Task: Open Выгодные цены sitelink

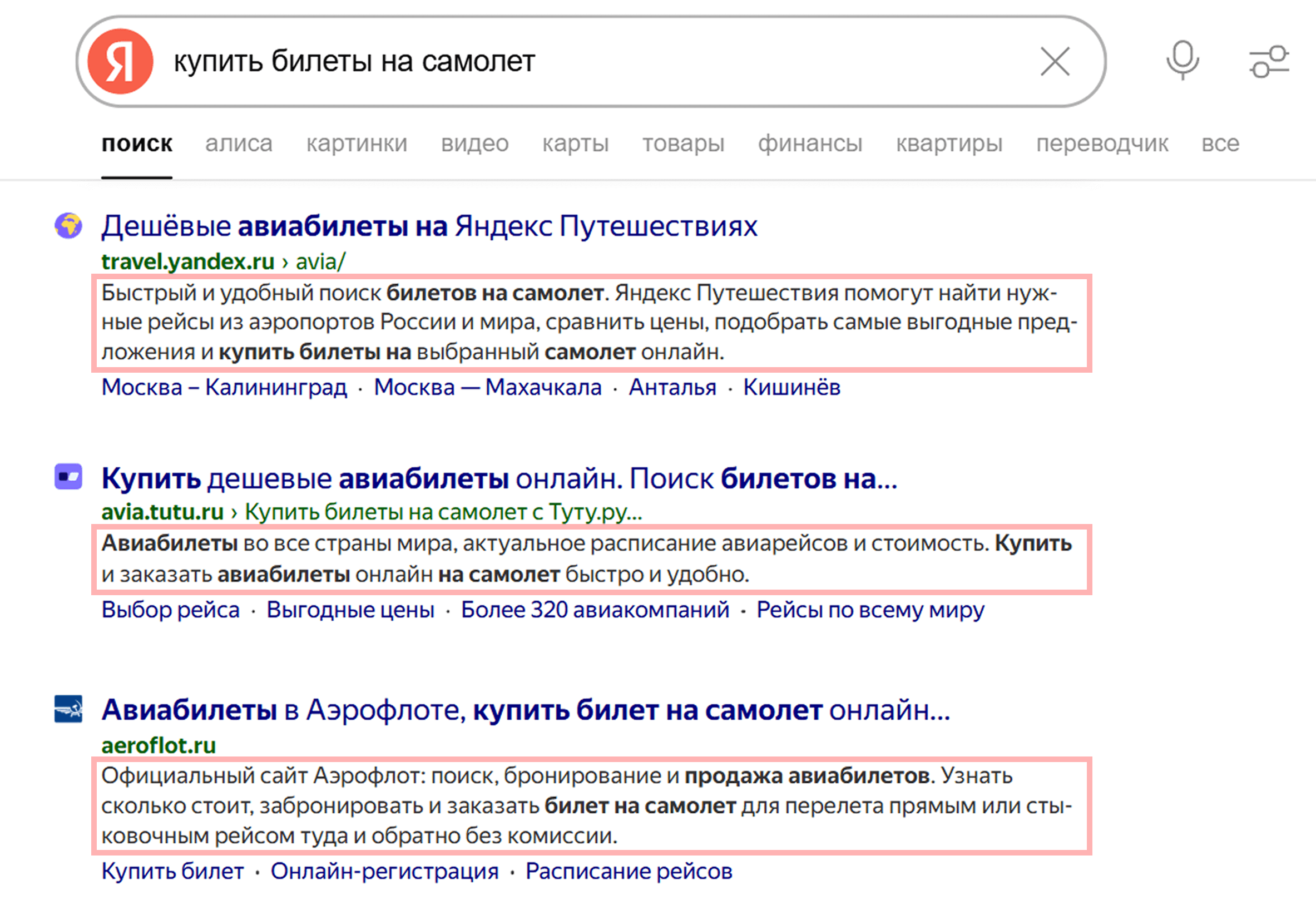Action: [x=350, y=610]
